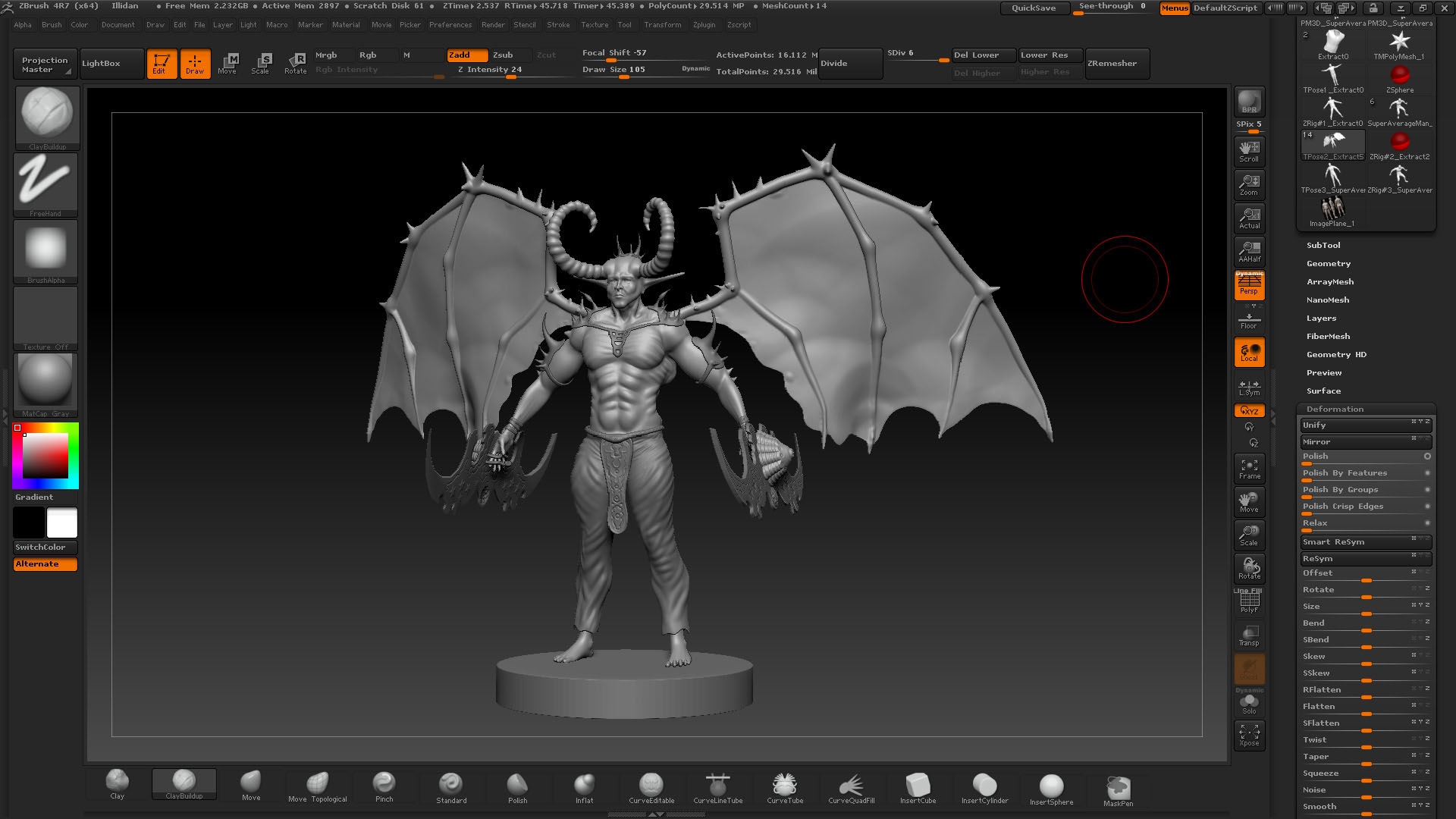The image size is (1456, 819).
Task: Expand the SubTool palette
Action: (x=1323, y=245)
